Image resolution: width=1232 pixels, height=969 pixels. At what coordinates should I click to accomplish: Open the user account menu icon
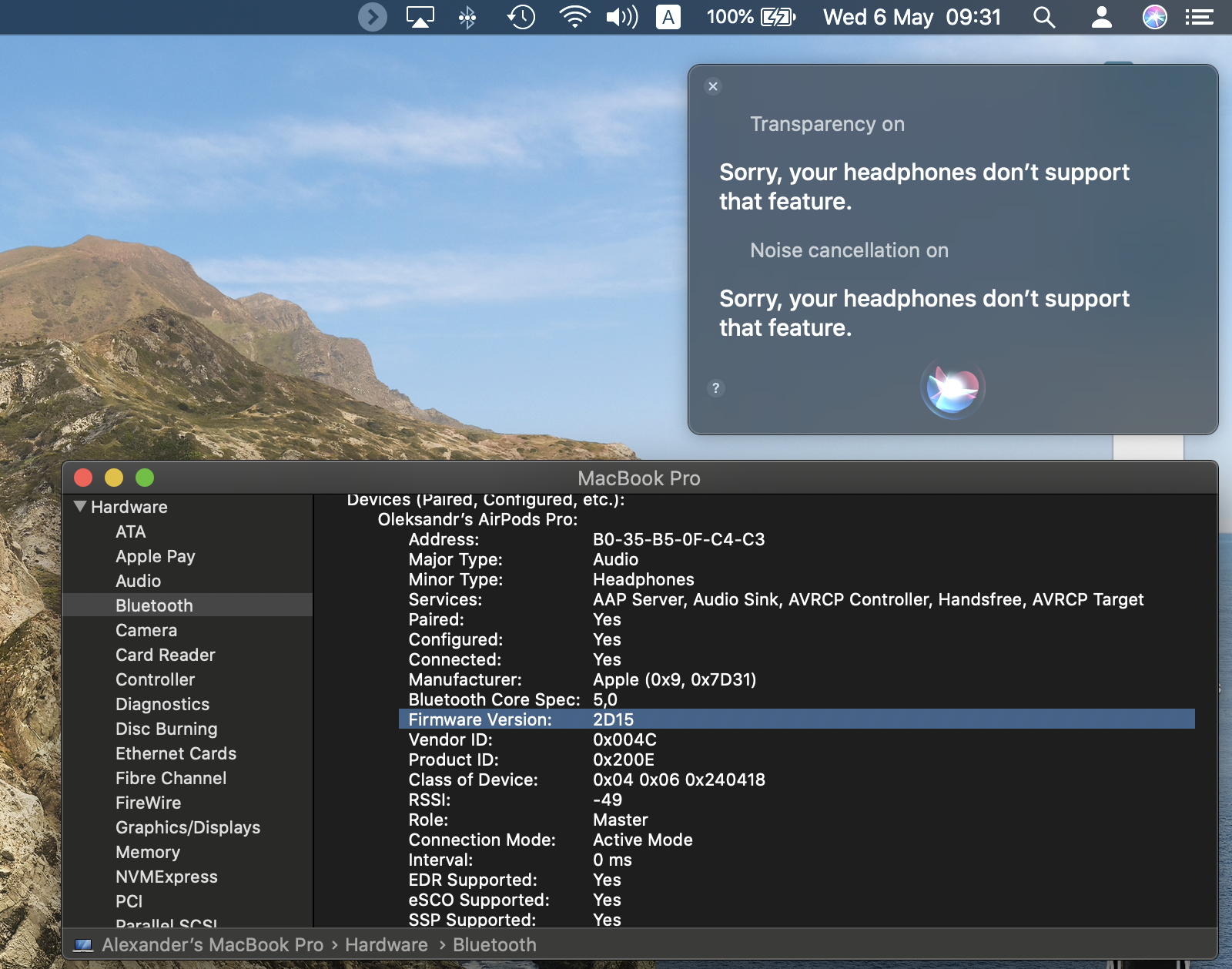coord(1102,17)
